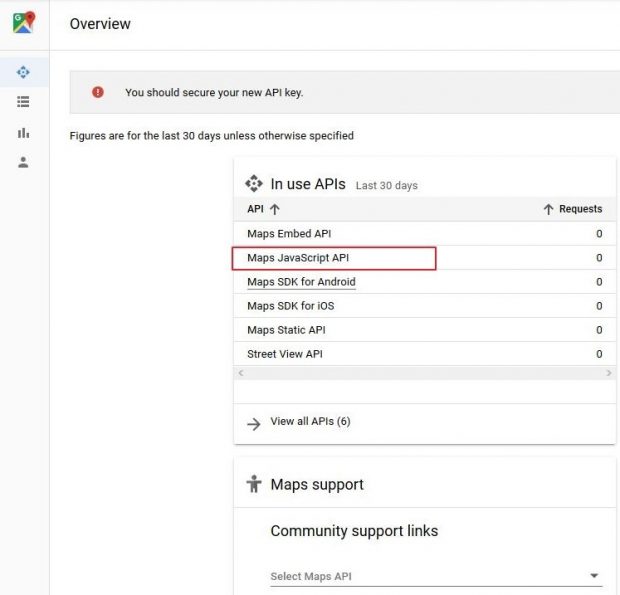Open Maps SDK for Android entry
The height and width of the screenshot is (595, 620).
coord(301,282)
